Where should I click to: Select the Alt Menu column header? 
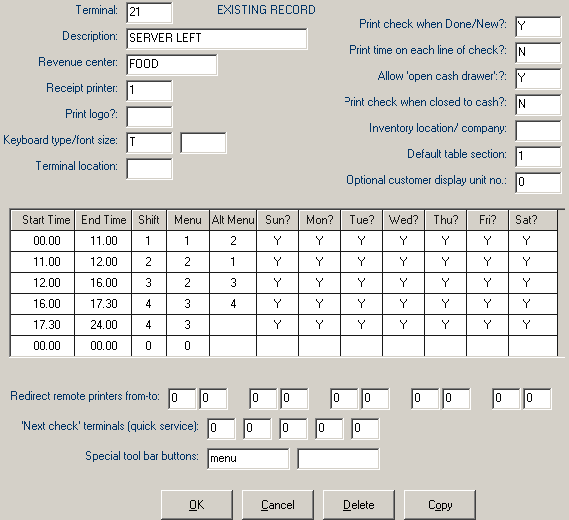click(x=233, y=220)
